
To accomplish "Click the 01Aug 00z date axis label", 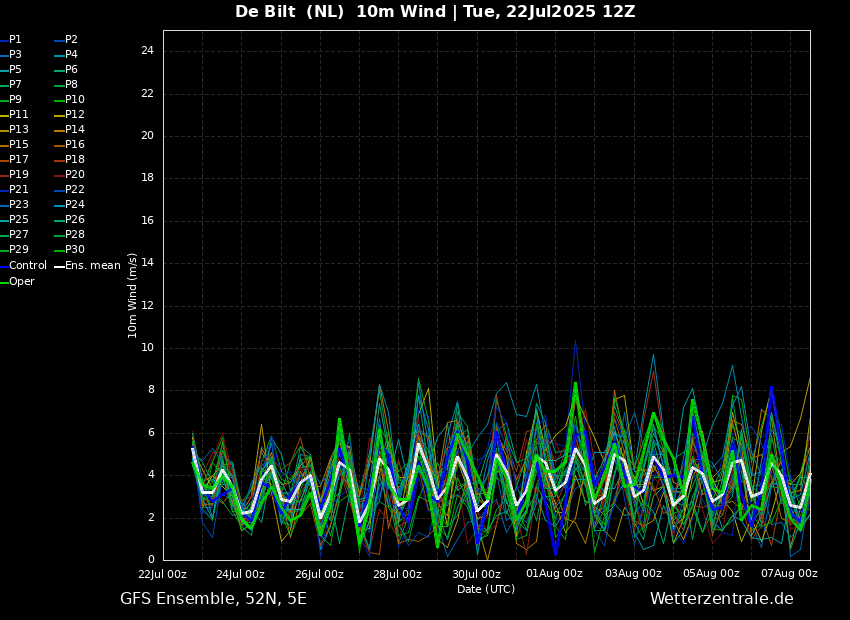I will pos(554,573).
